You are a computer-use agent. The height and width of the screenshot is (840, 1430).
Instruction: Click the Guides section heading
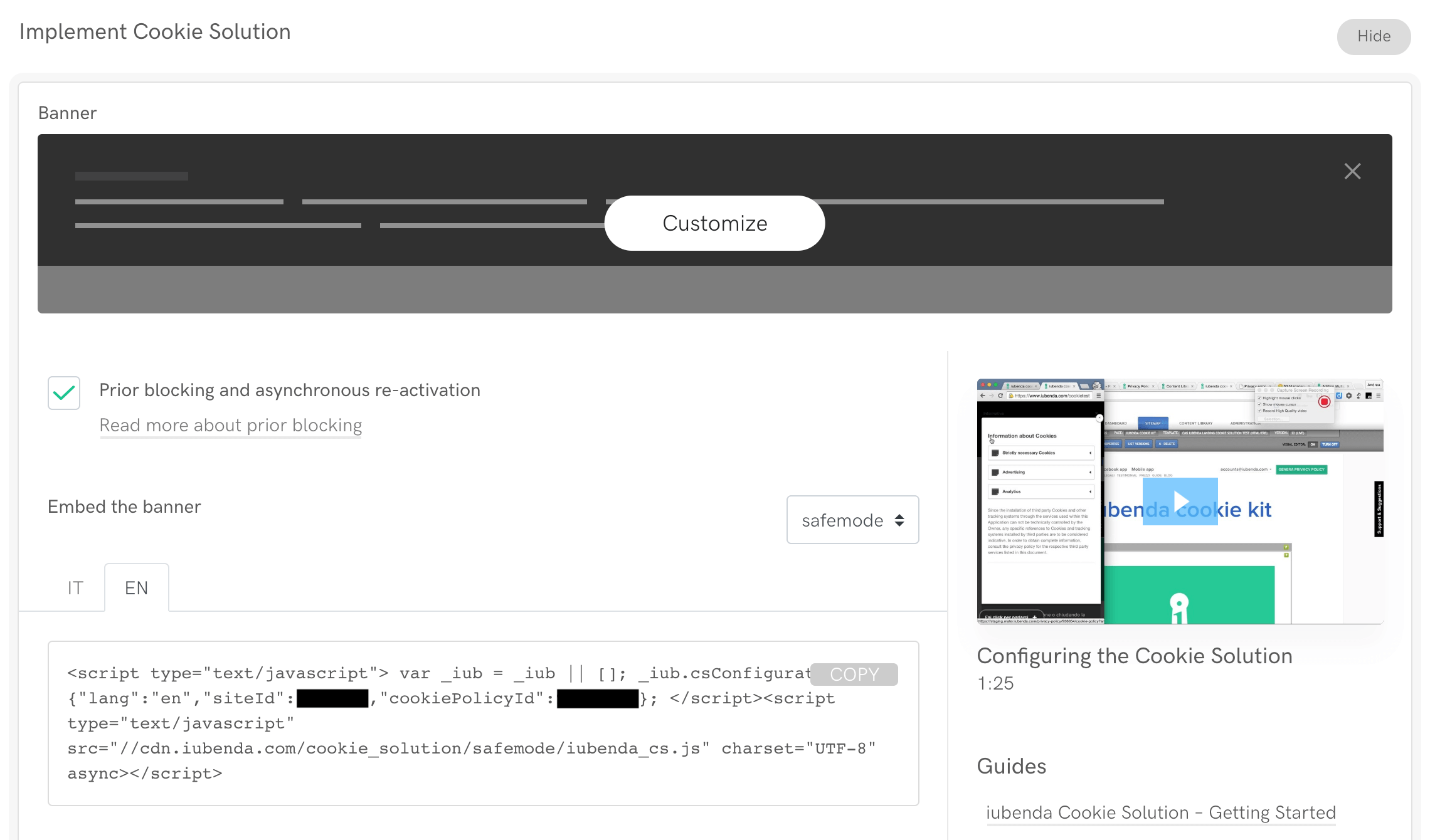pos(1011,766)
